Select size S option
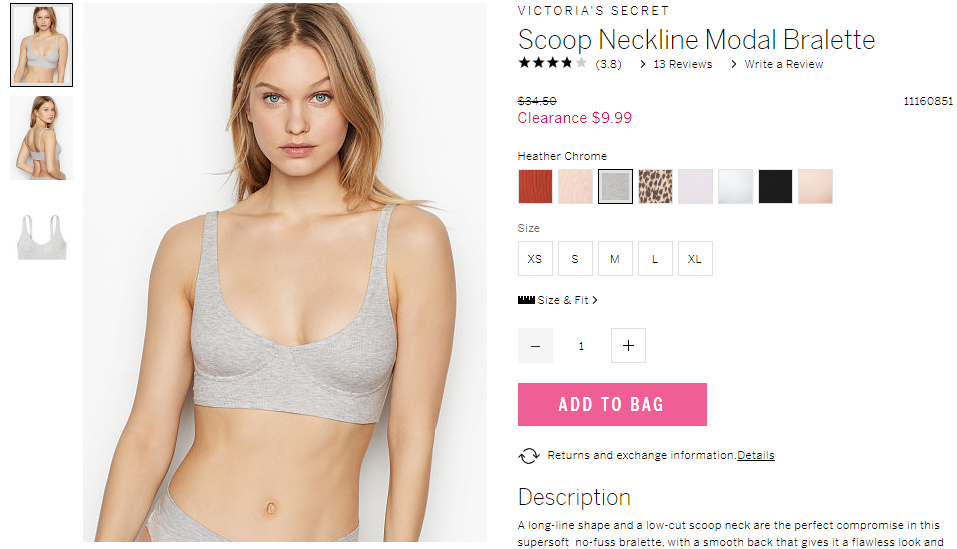Viewport: 957px width, 549px height. pyautogui.click(x=575, y=259)
